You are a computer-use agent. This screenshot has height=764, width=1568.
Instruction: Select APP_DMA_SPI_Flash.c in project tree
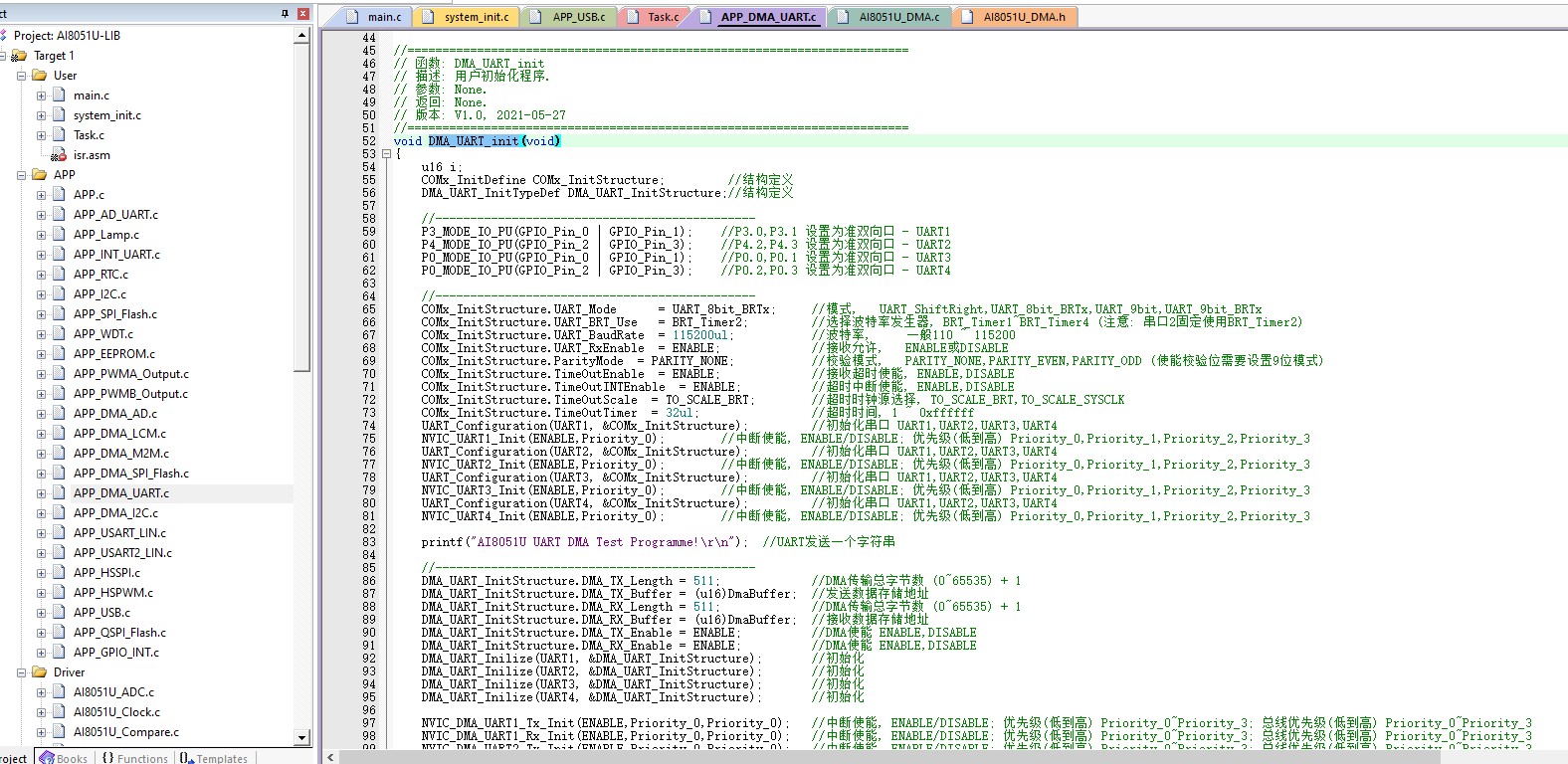131,474
